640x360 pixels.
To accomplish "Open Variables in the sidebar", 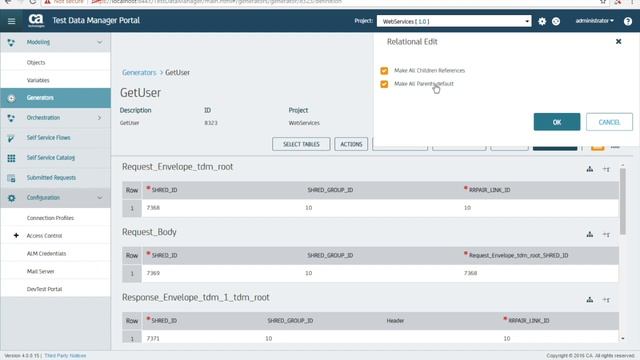I will point(38,80).
